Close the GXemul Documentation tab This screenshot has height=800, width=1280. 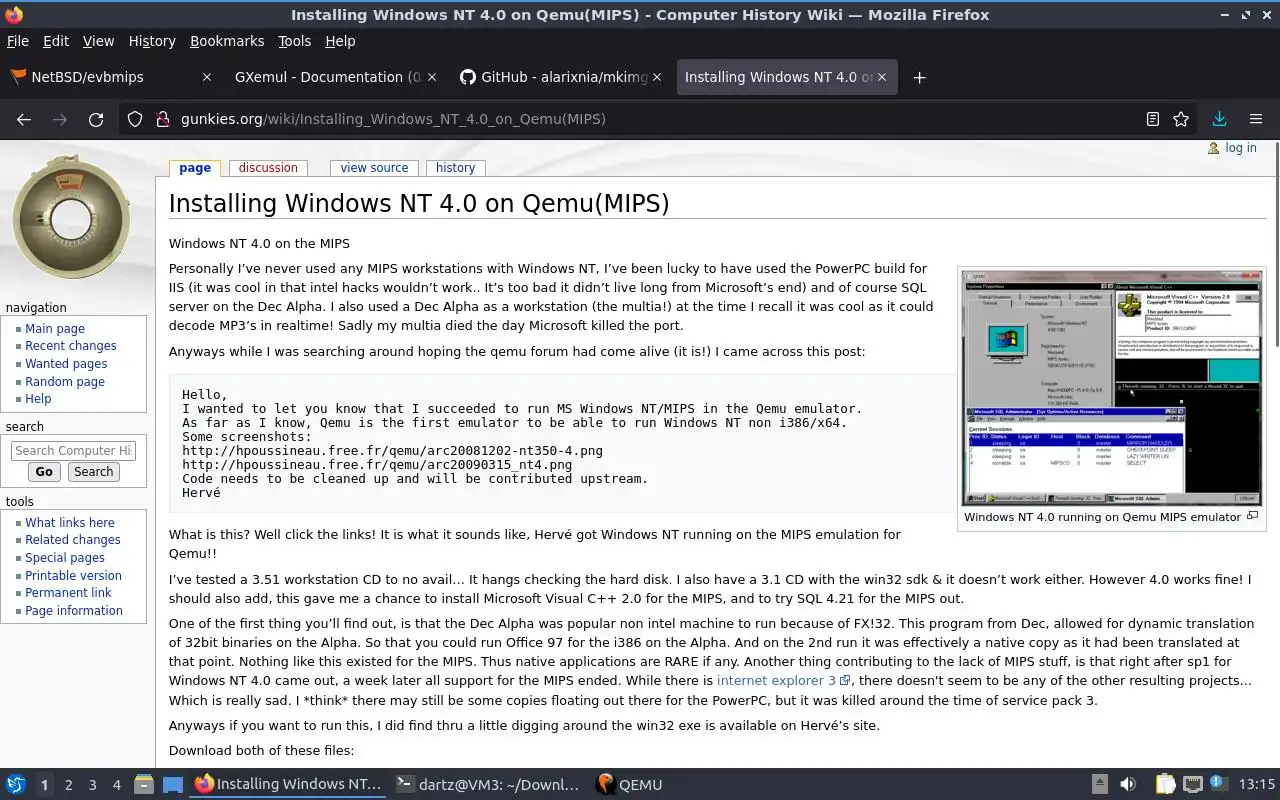tap(432, 77)
